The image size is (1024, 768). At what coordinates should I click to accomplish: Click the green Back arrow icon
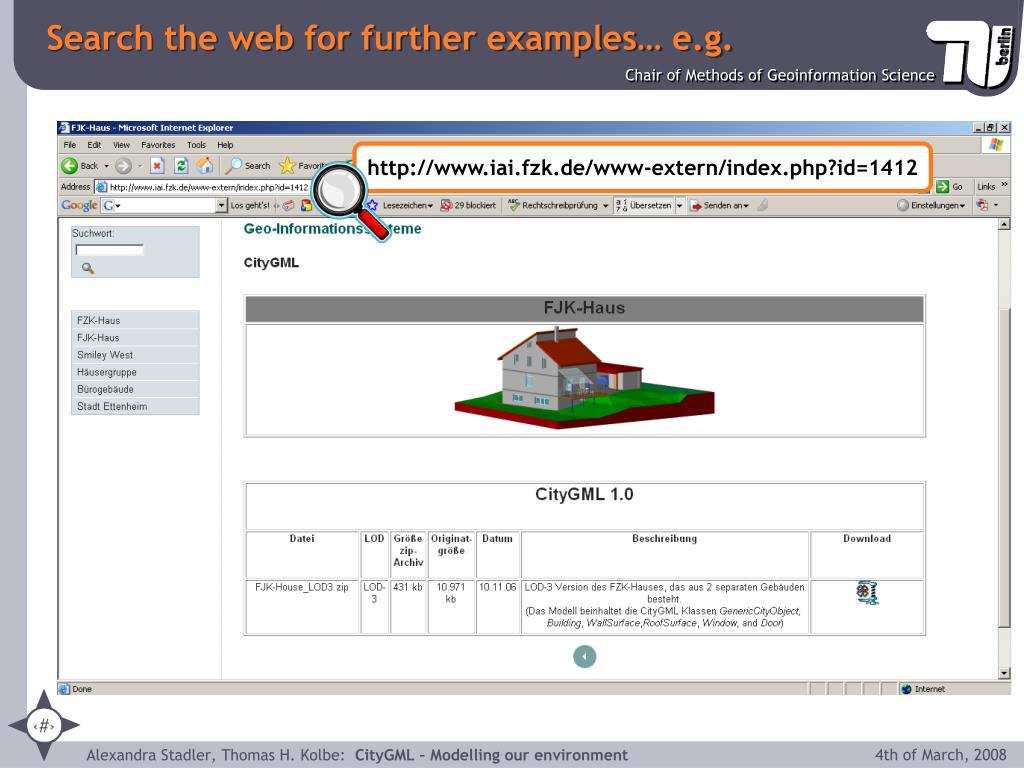coord(70,166)
